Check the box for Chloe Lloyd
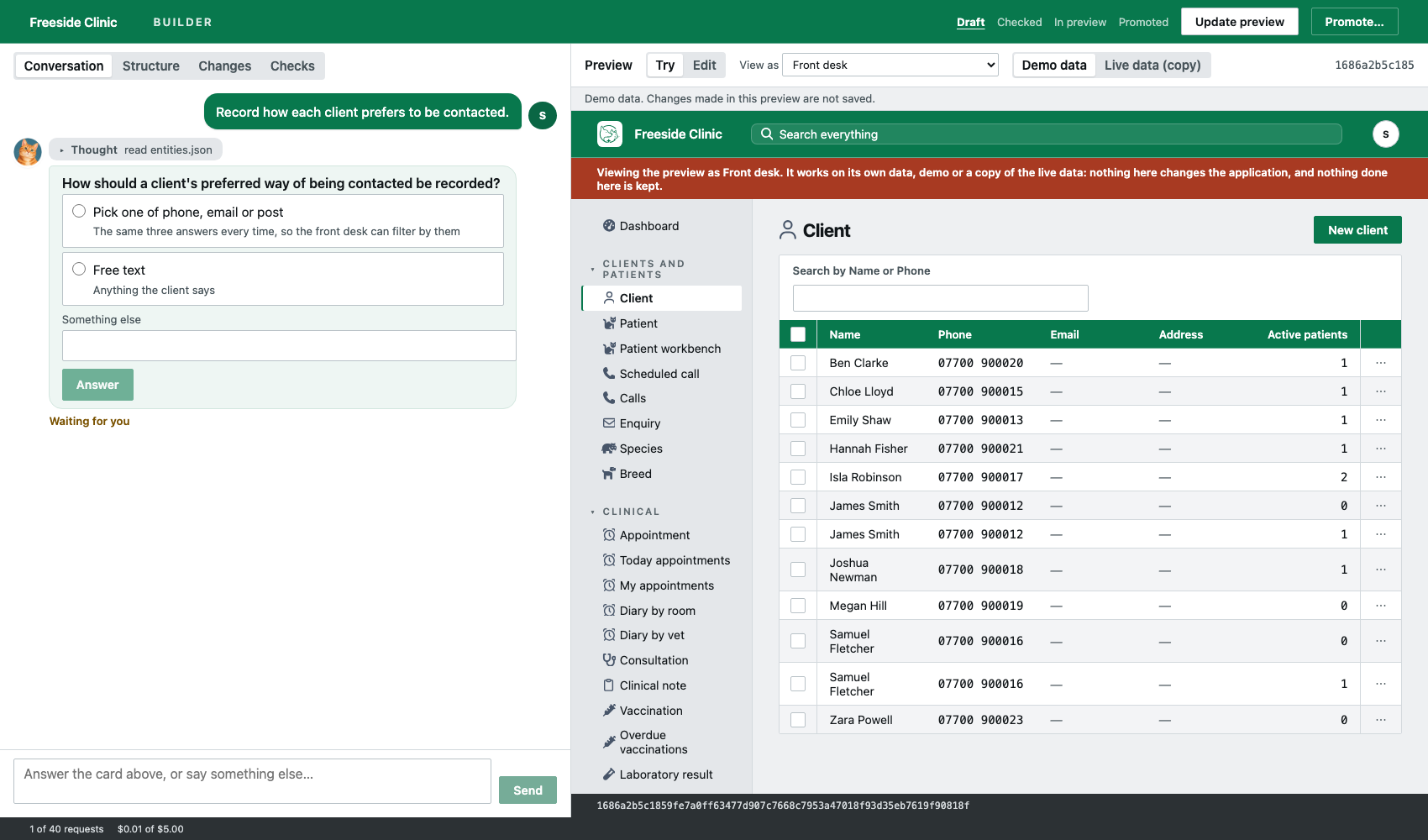Screen dimensions: 1428x840 point(798,391)
